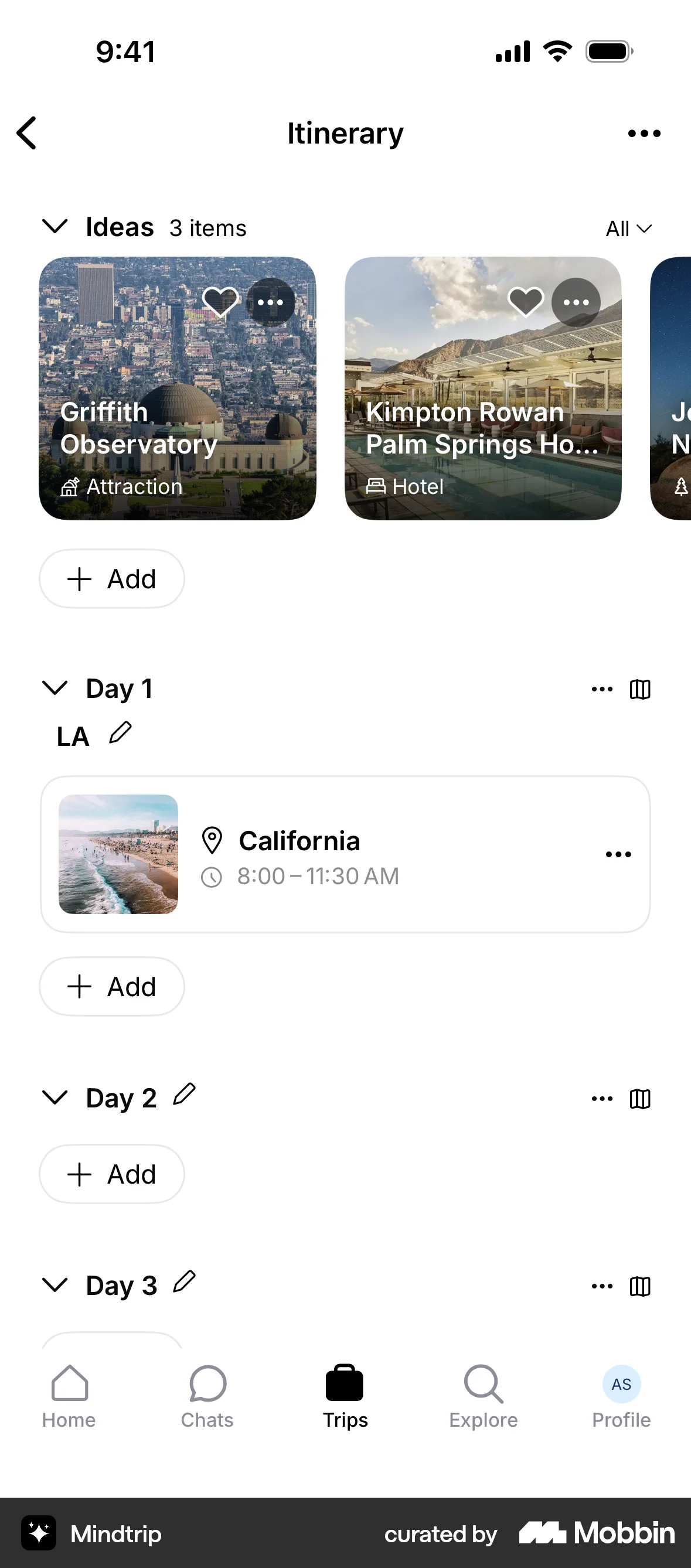This screenshot has height=1568, width=691.
Task: Switch to the Explore tab
Action: click(484, 1397)
